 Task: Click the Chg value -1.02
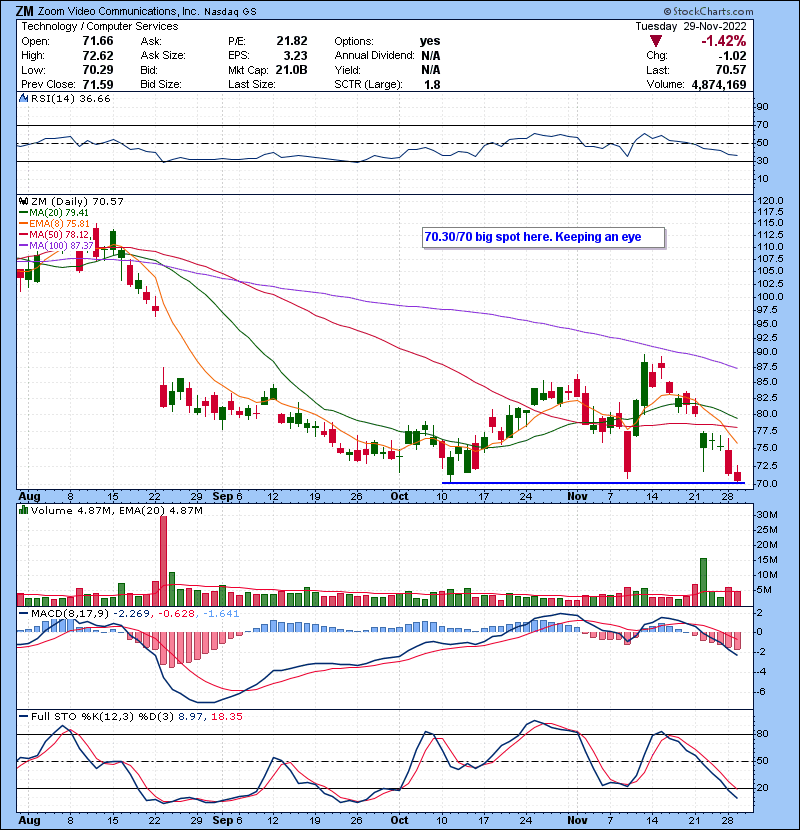point(732,56)
